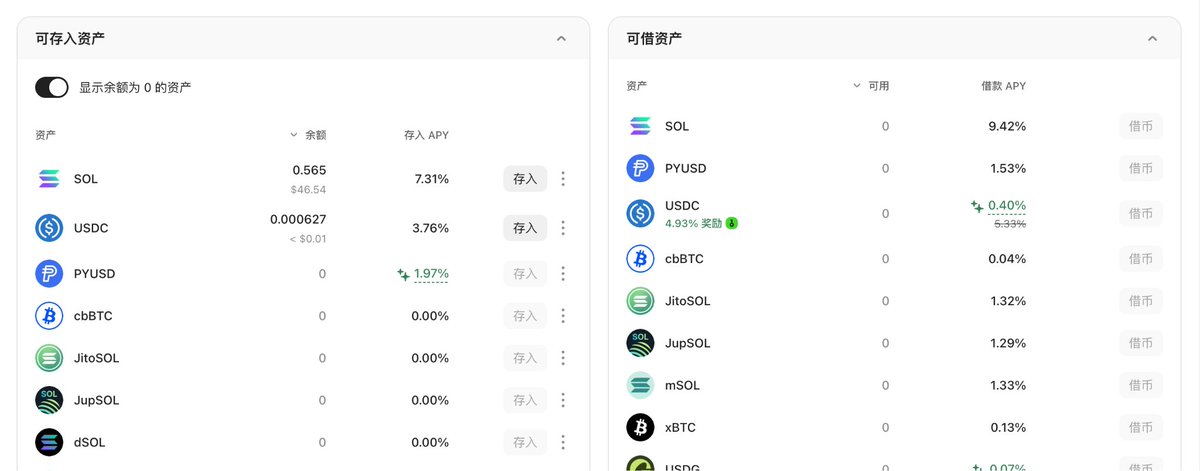Click the JupSOL icon in borrowable assets
The width and height of the screenshot is (1200, 471).
click(x=640, y=343)
